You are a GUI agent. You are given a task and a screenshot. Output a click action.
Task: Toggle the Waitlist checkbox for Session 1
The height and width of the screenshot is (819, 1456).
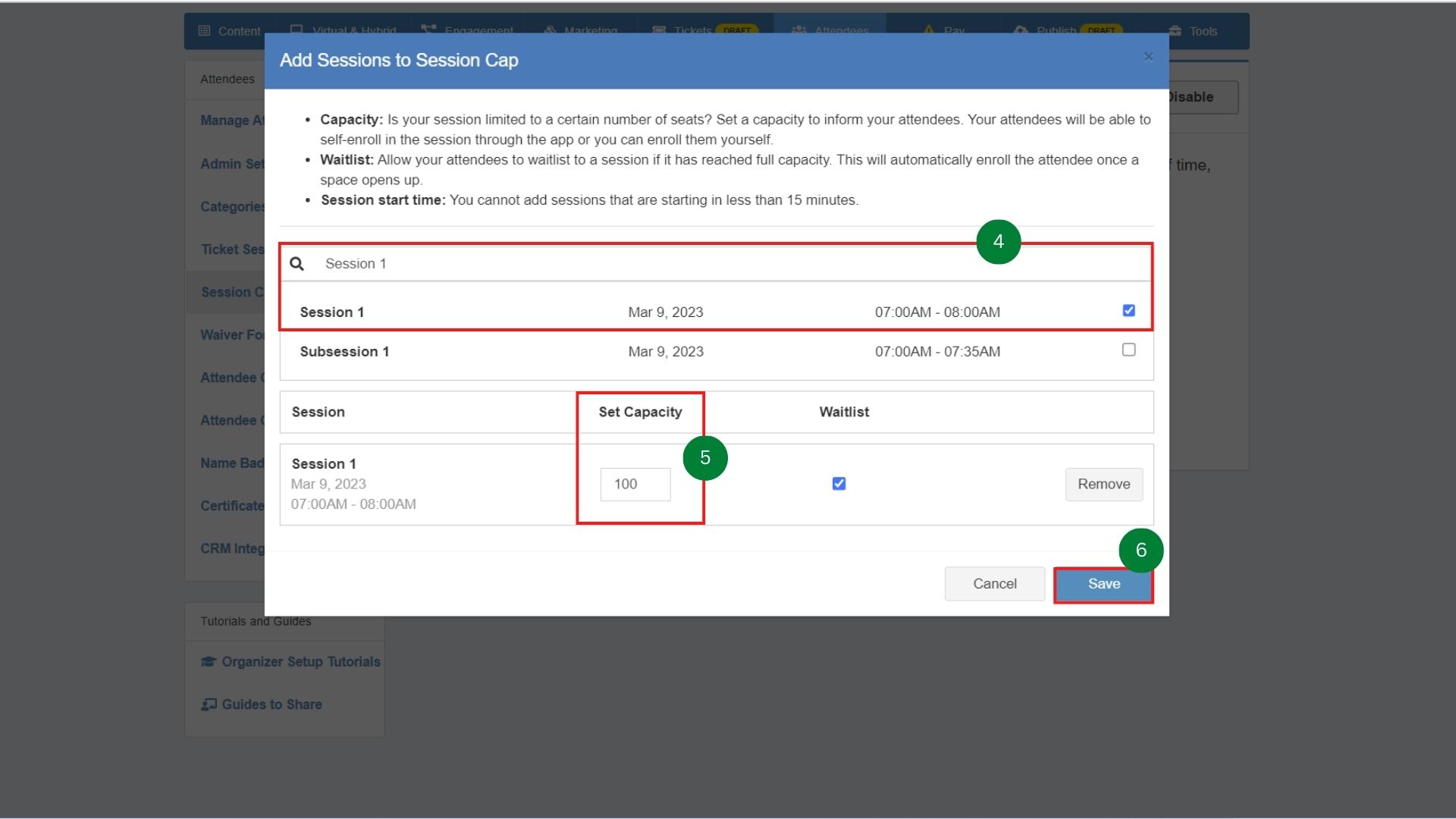pyautogui.click(x=839, y=484)
